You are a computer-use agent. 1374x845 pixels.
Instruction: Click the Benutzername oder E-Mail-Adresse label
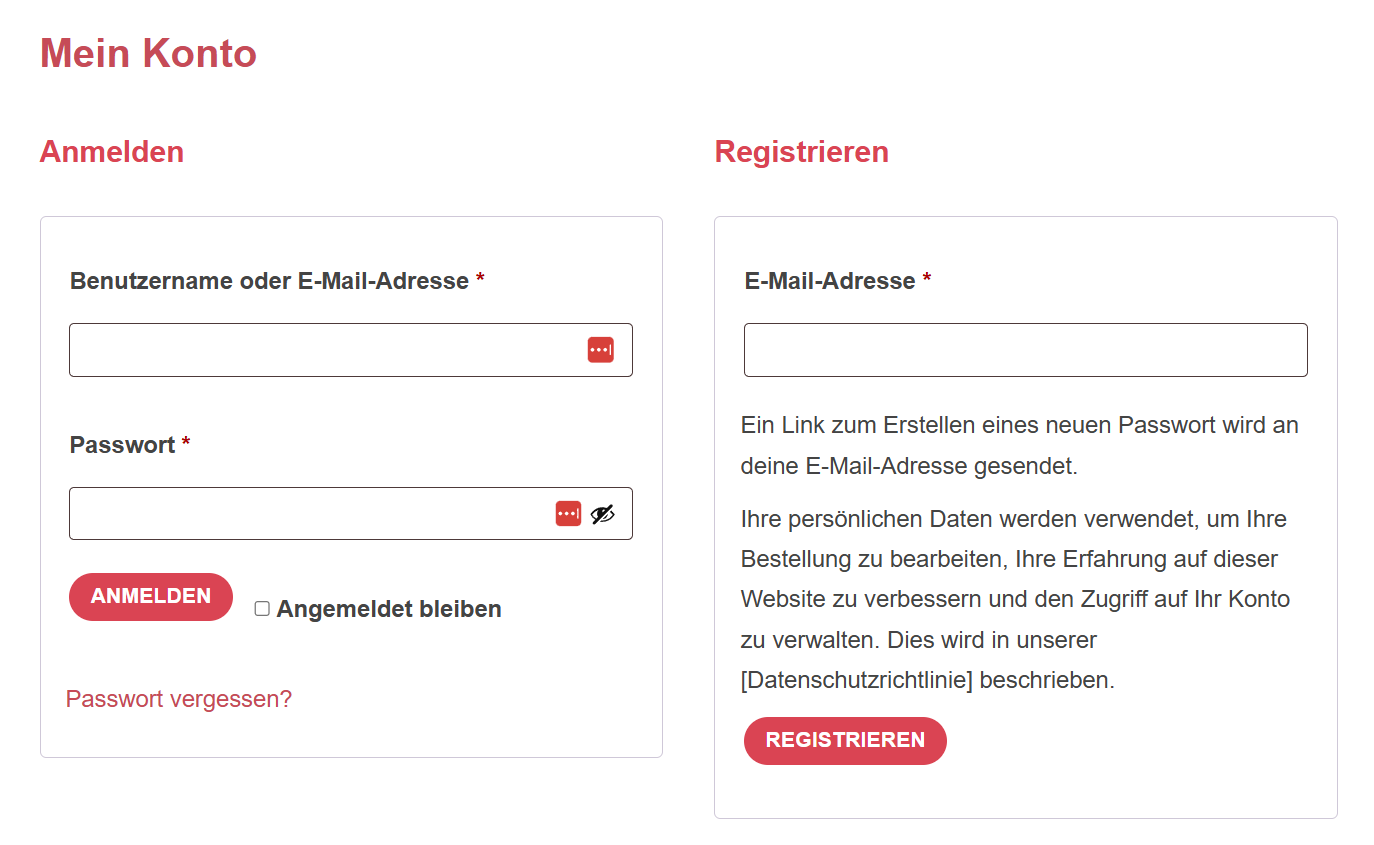269,281
